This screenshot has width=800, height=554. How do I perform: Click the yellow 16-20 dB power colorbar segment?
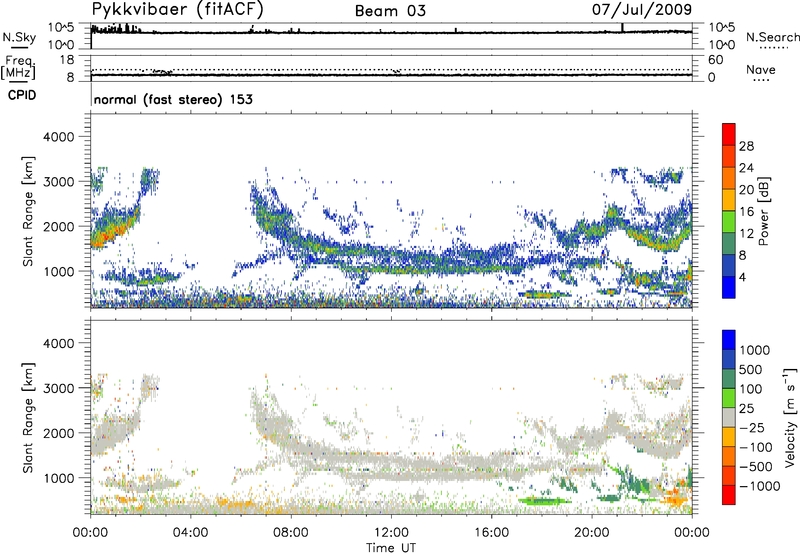(729, 200)
